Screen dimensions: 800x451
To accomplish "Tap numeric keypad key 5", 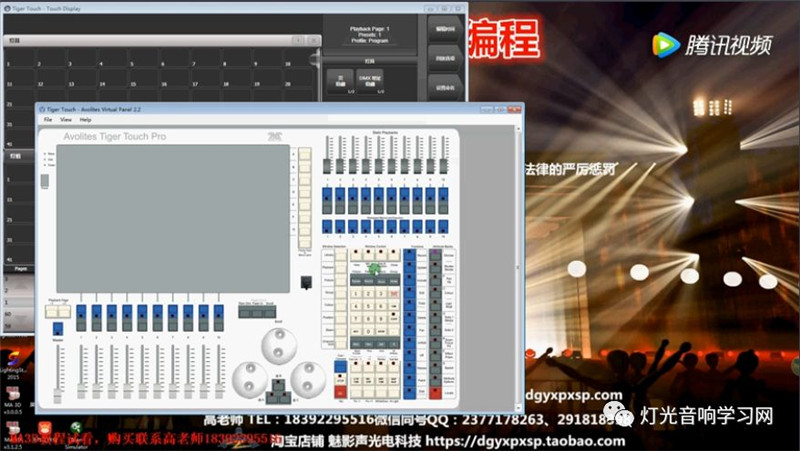I will pos(368,306).
